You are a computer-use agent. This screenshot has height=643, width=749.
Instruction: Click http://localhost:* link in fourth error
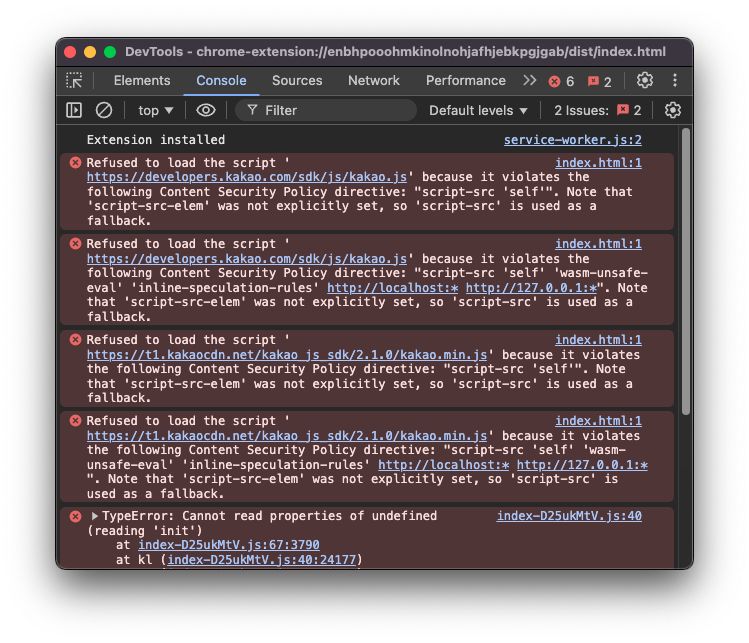tap(444, 465)
